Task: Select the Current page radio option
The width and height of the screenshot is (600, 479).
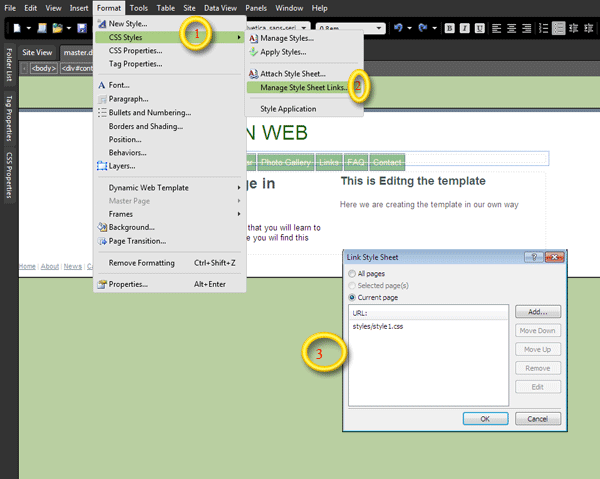Action: [x=352, y=297]
